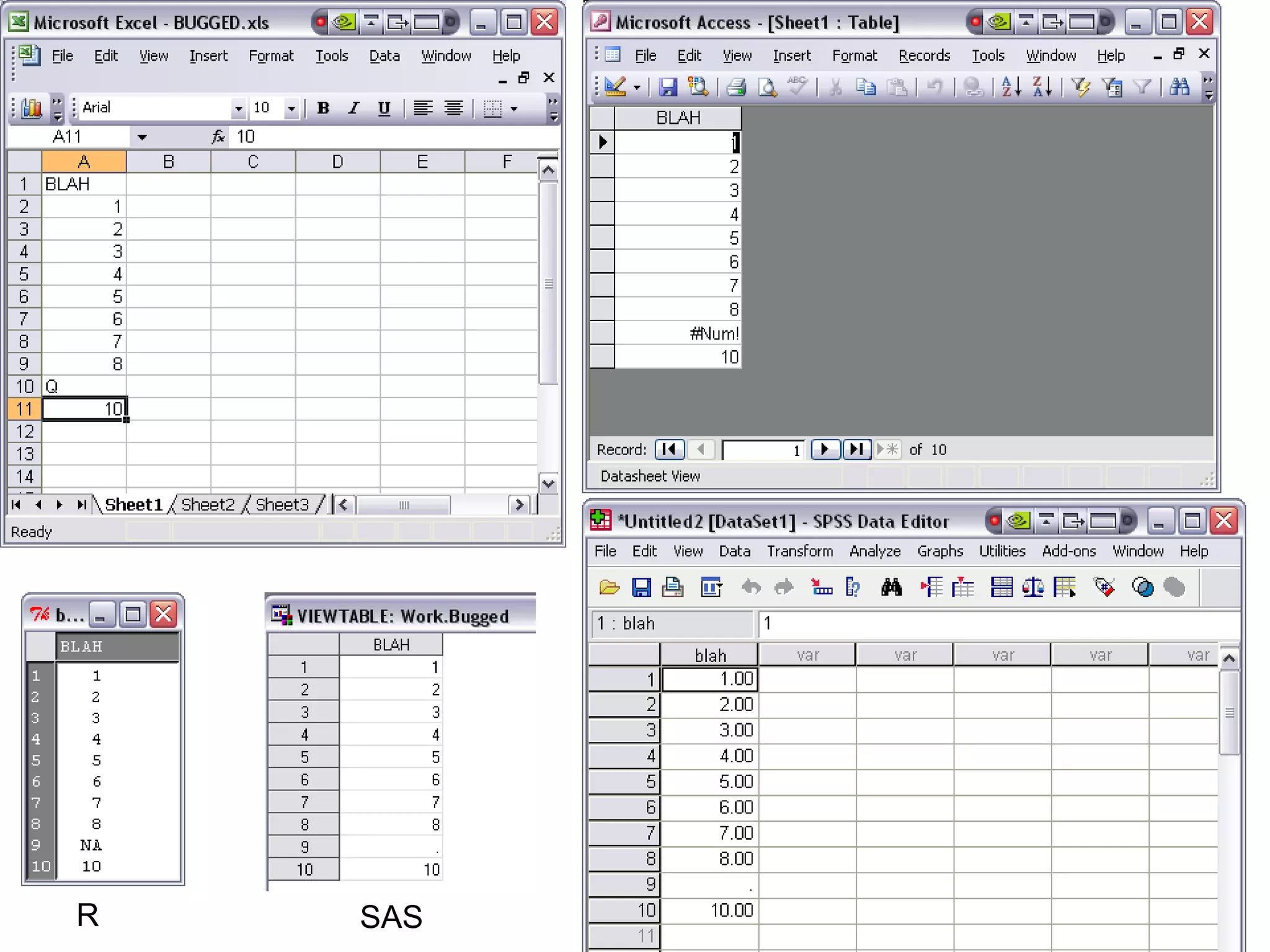
Task: Click the Print icon in SPSS toolbar
Action: [x=673, y=586]
